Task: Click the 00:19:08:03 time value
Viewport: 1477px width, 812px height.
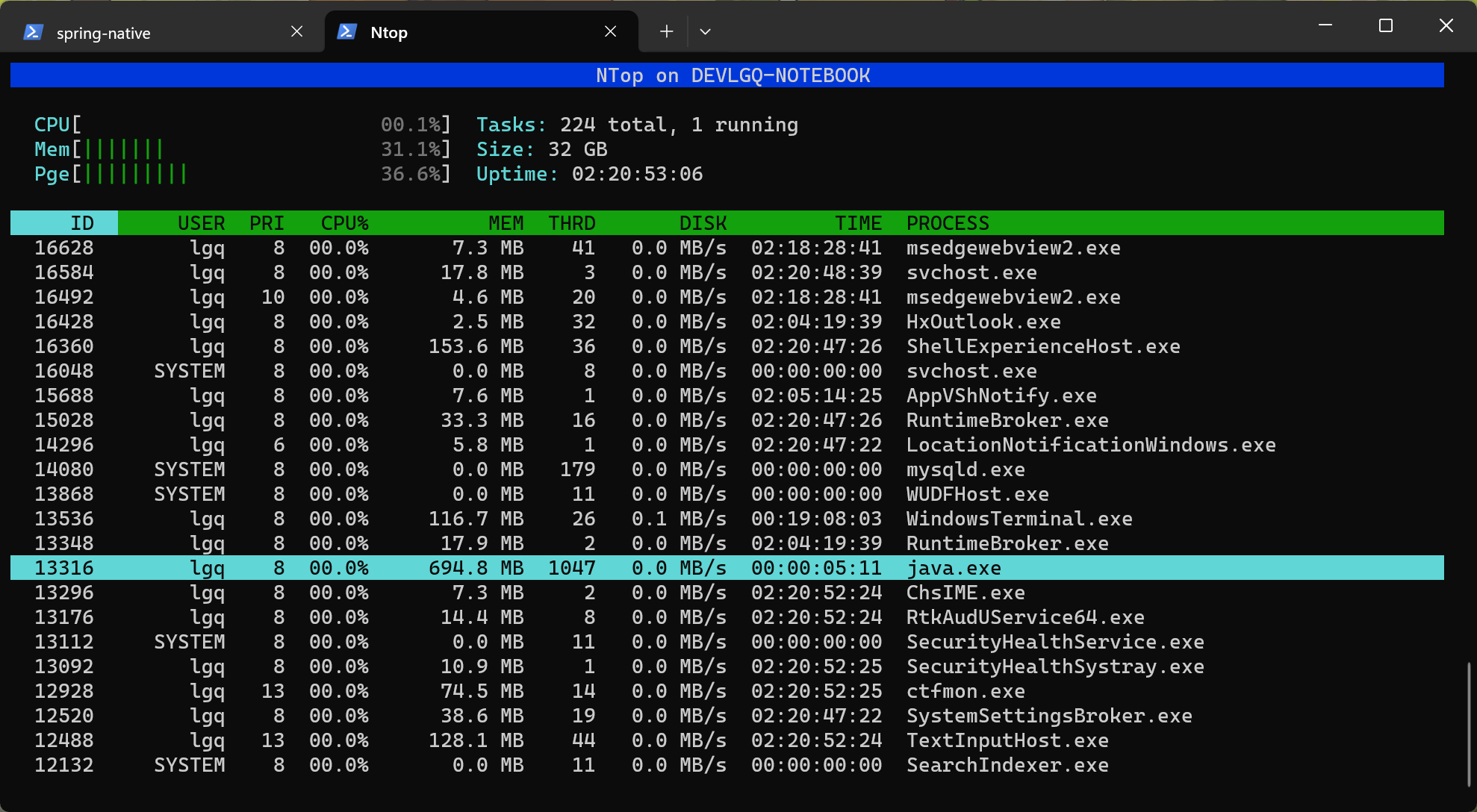Action: coord(816,519)
